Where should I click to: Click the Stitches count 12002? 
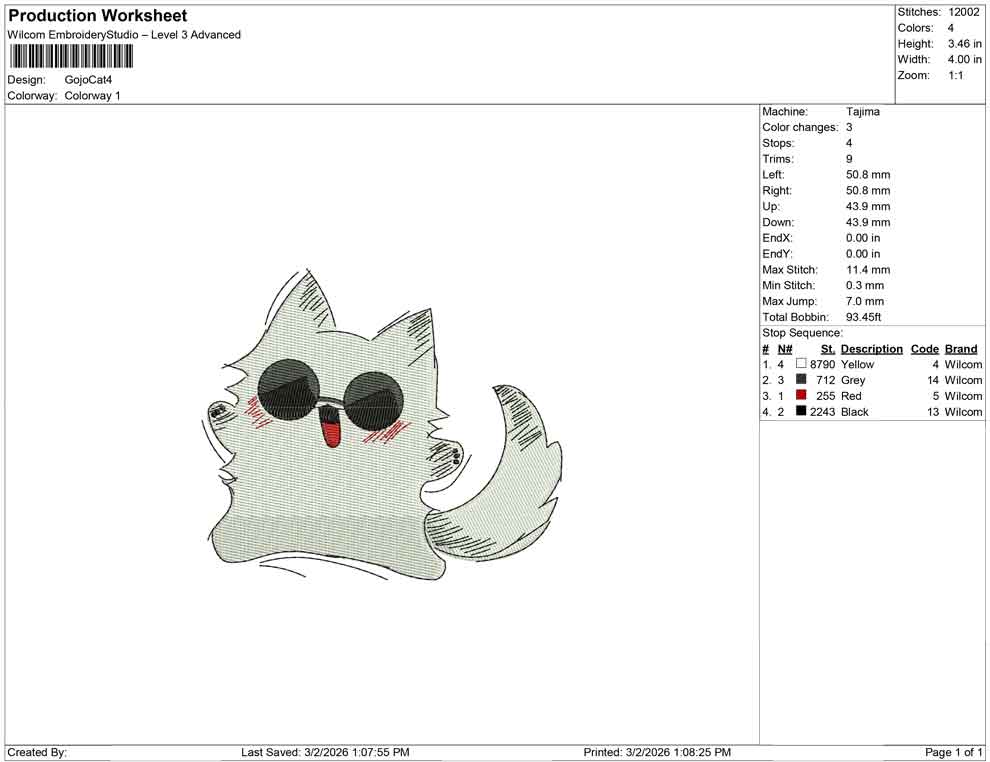(x=962, y=12)
